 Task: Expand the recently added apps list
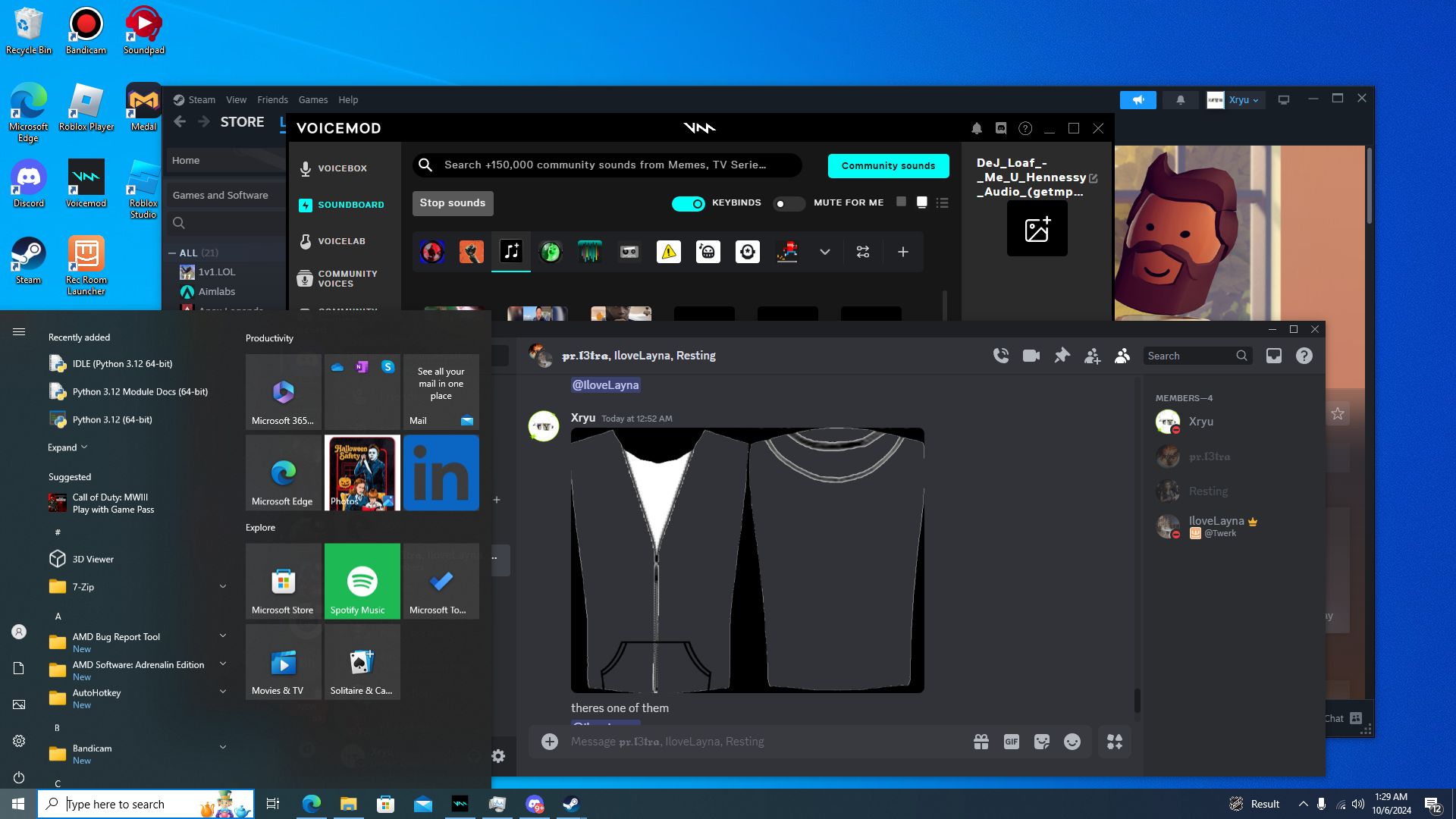pos(67,447)
